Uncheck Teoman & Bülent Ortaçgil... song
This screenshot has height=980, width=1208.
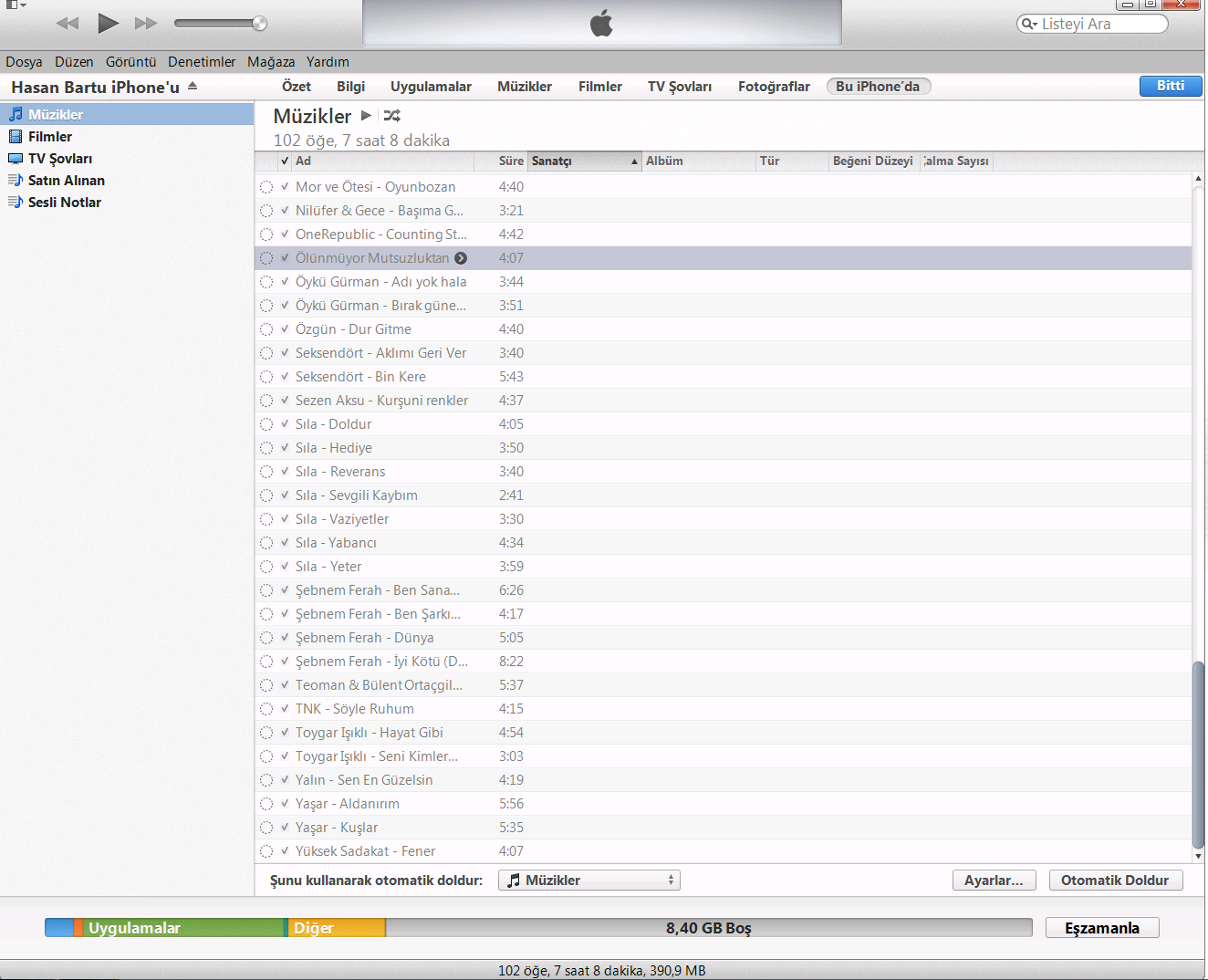tap(285, 685)
